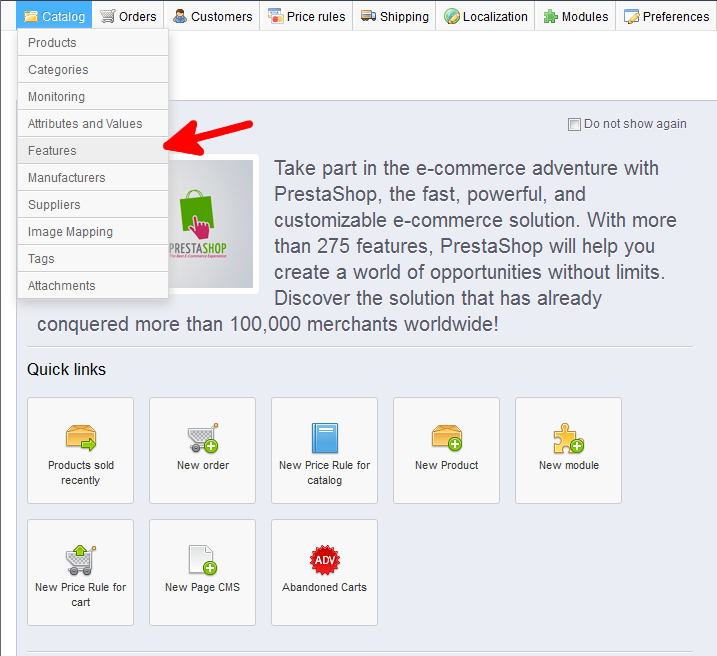
Task: Open the Preferences tab label
Action: tap(676, 17)
